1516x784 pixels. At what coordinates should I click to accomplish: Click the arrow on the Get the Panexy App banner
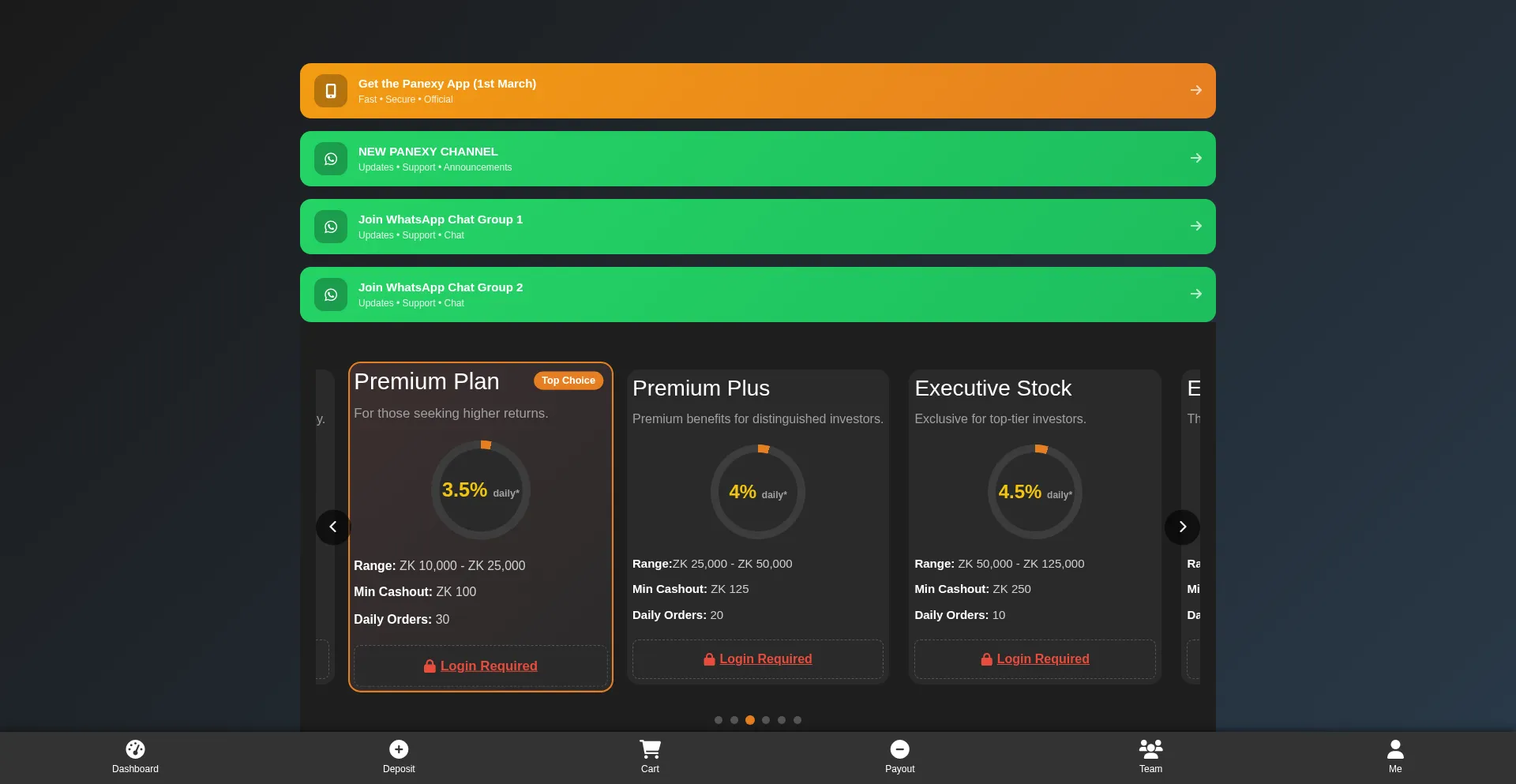1196,90
